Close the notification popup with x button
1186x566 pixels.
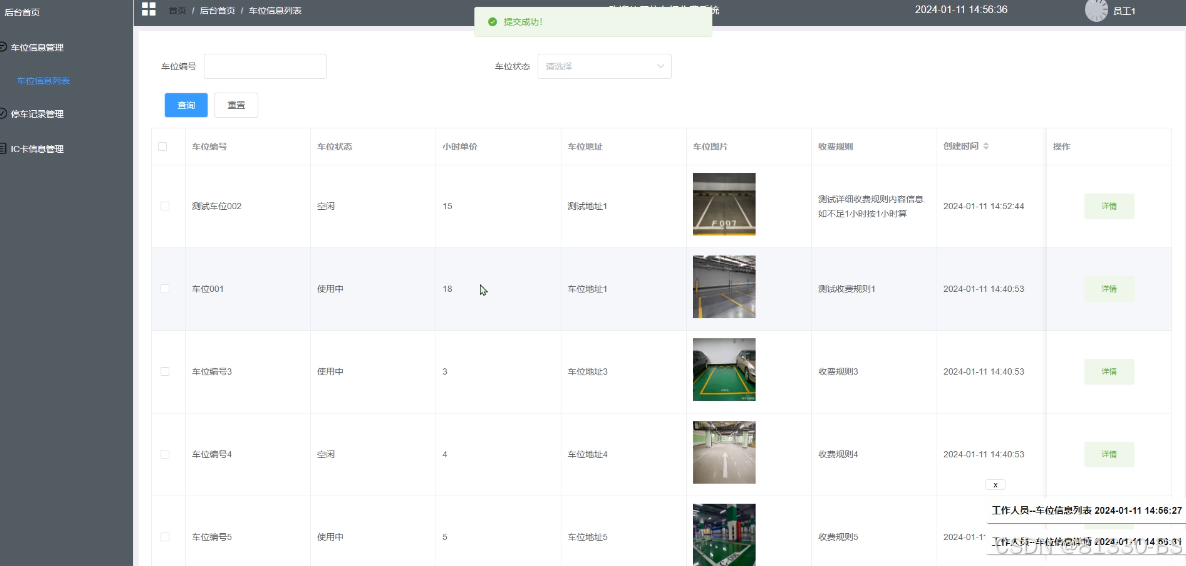coord(995,484)
